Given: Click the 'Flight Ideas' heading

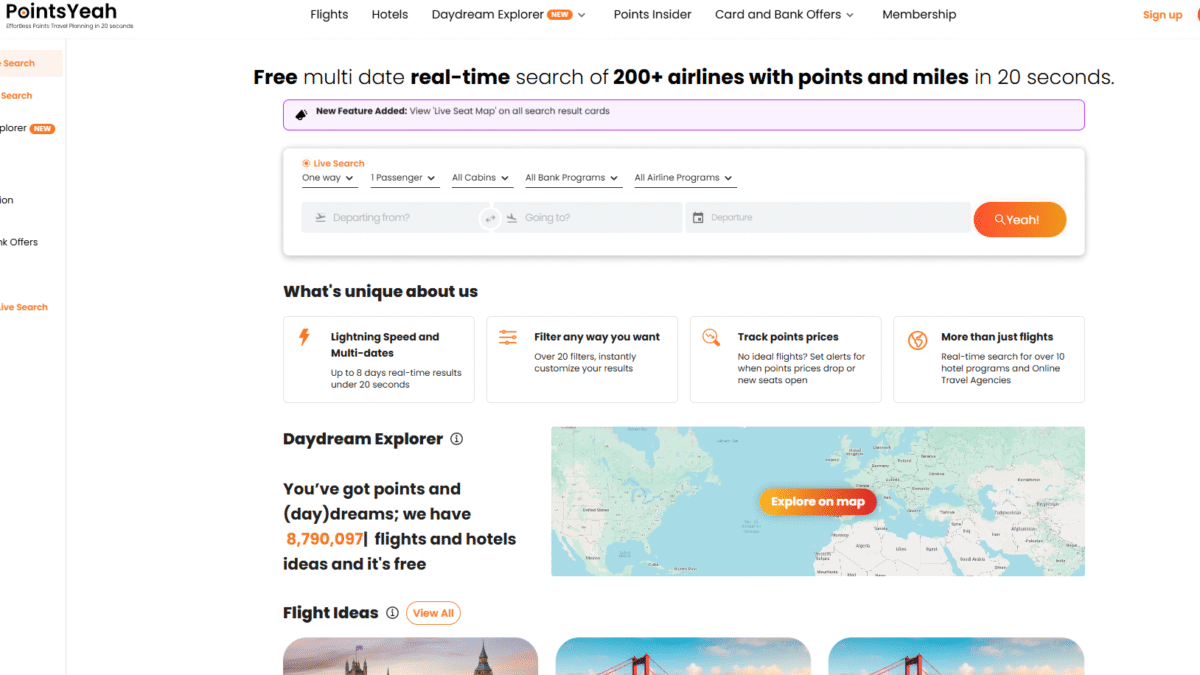Looking at the screenshot, I should point(331,613).
